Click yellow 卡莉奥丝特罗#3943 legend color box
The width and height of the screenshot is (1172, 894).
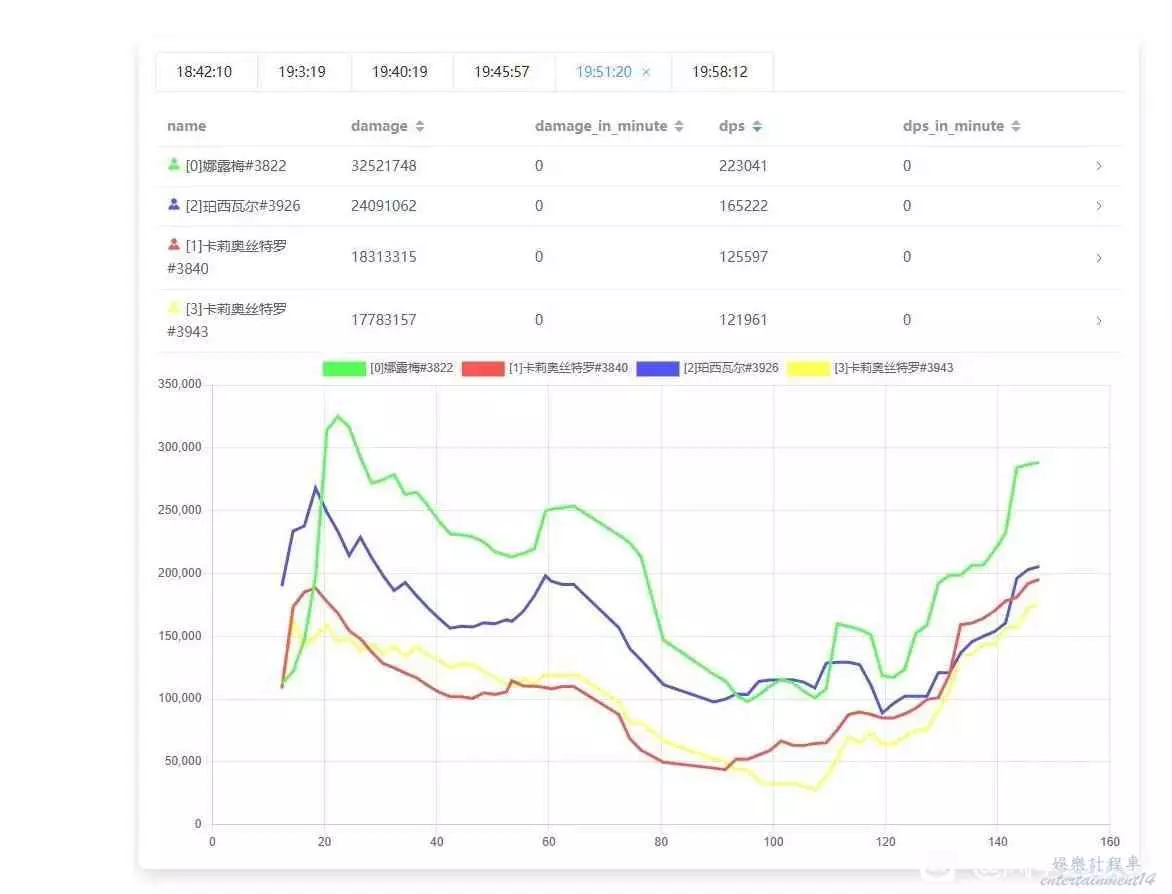[808, 368]
